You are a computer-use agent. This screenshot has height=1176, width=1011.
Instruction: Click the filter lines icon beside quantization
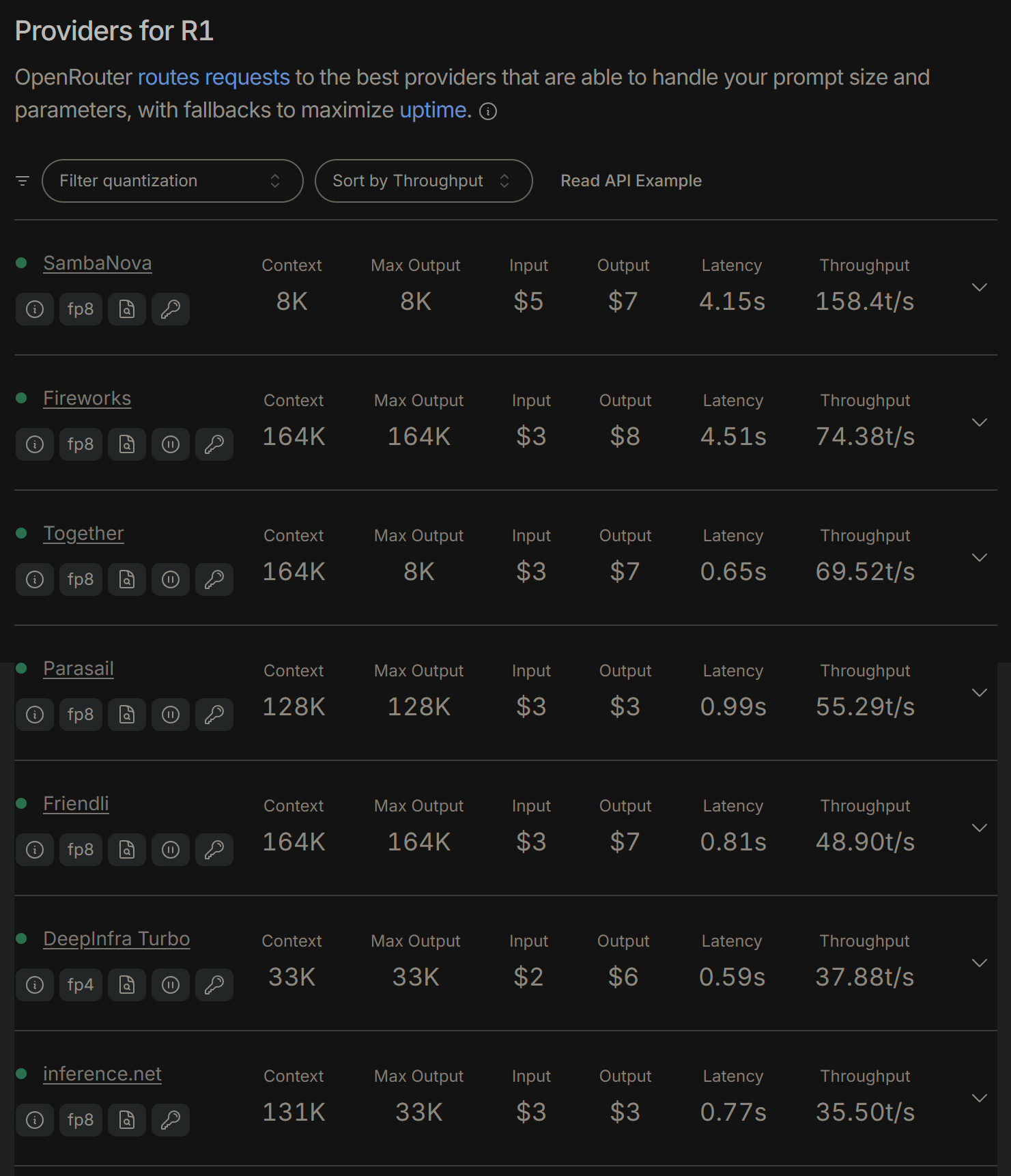(23, 181)
